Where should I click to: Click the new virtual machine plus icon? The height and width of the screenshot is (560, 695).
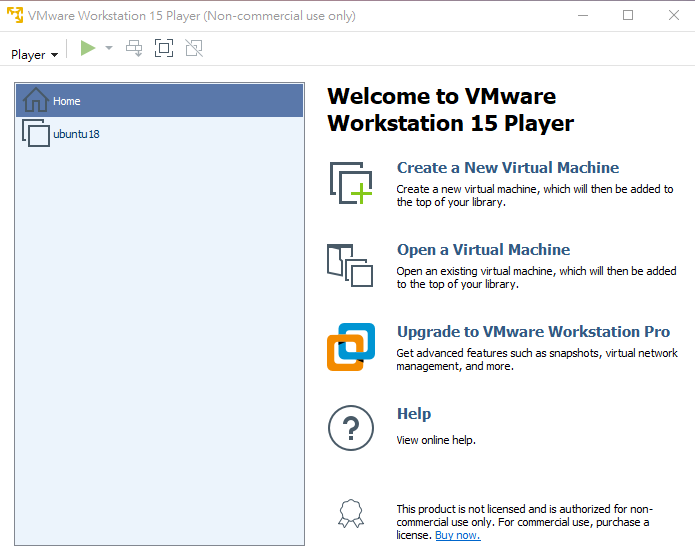[351, 183]
